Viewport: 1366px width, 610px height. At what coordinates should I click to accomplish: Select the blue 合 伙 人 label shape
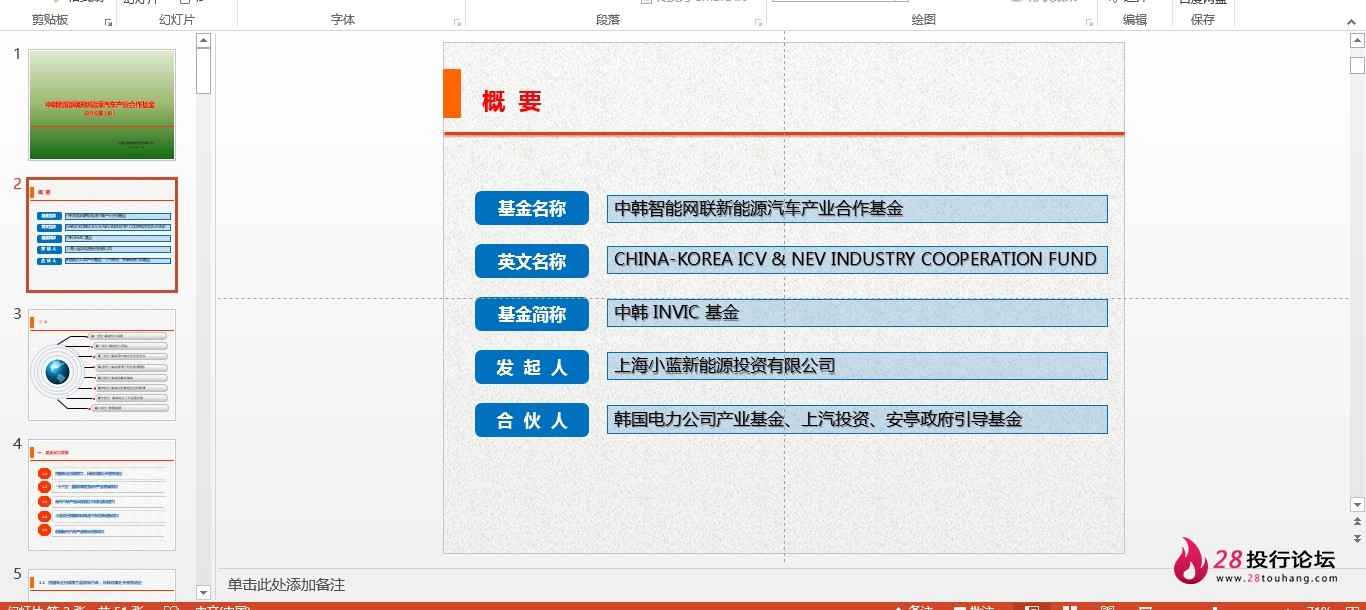pyautogui.click(x=532, y=420)
